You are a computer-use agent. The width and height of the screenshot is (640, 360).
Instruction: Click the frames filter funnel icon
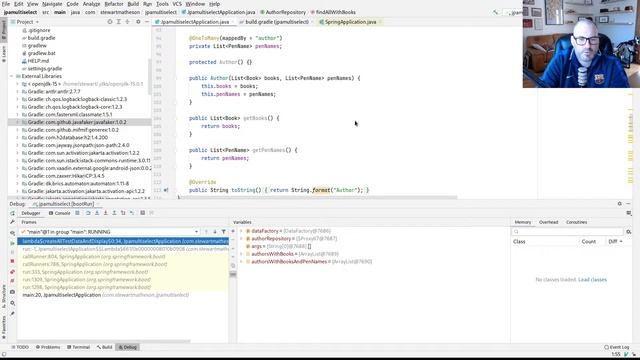223,232
